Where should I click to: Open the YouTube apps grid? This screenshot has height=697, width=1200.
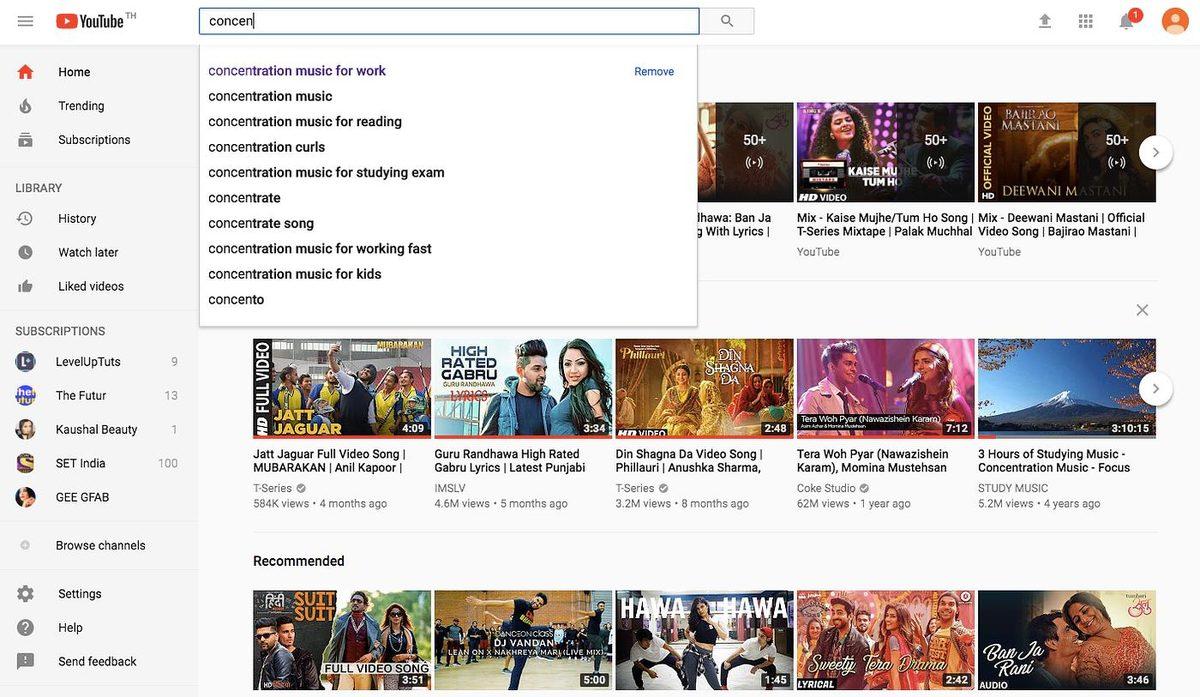[1086, 21]
